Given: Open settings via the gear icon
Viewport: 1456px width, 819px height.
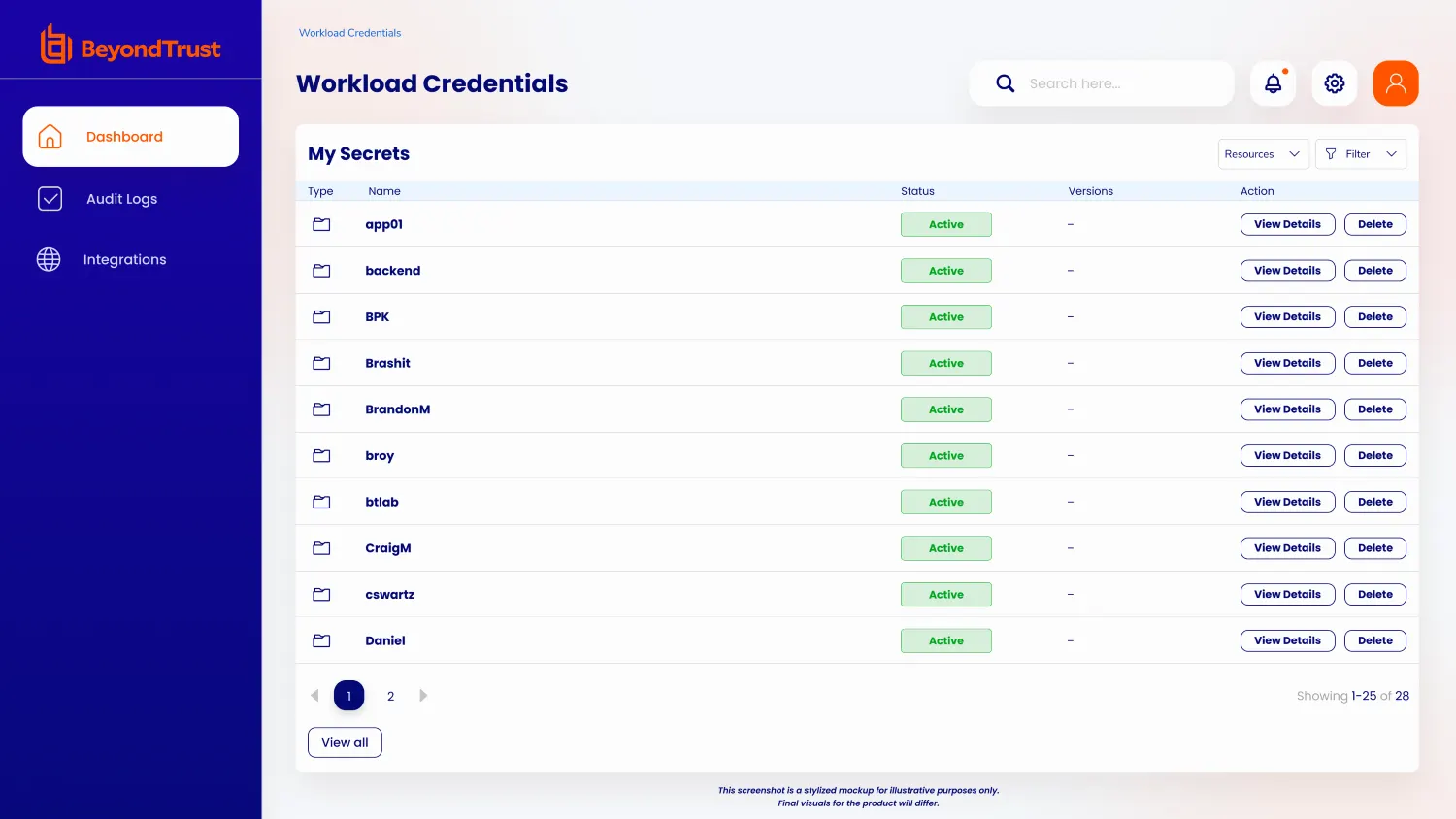Looking at the screenshot, I should pos(1335,83).
